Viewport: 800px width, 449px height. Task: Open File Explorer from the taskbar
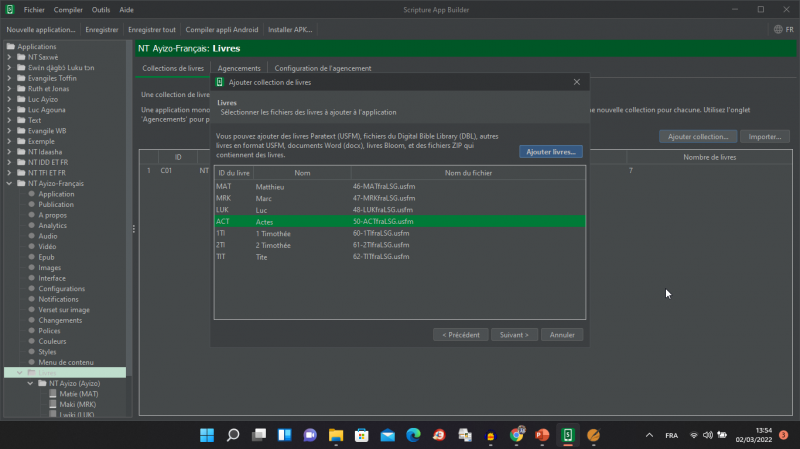tap(336, 435)
